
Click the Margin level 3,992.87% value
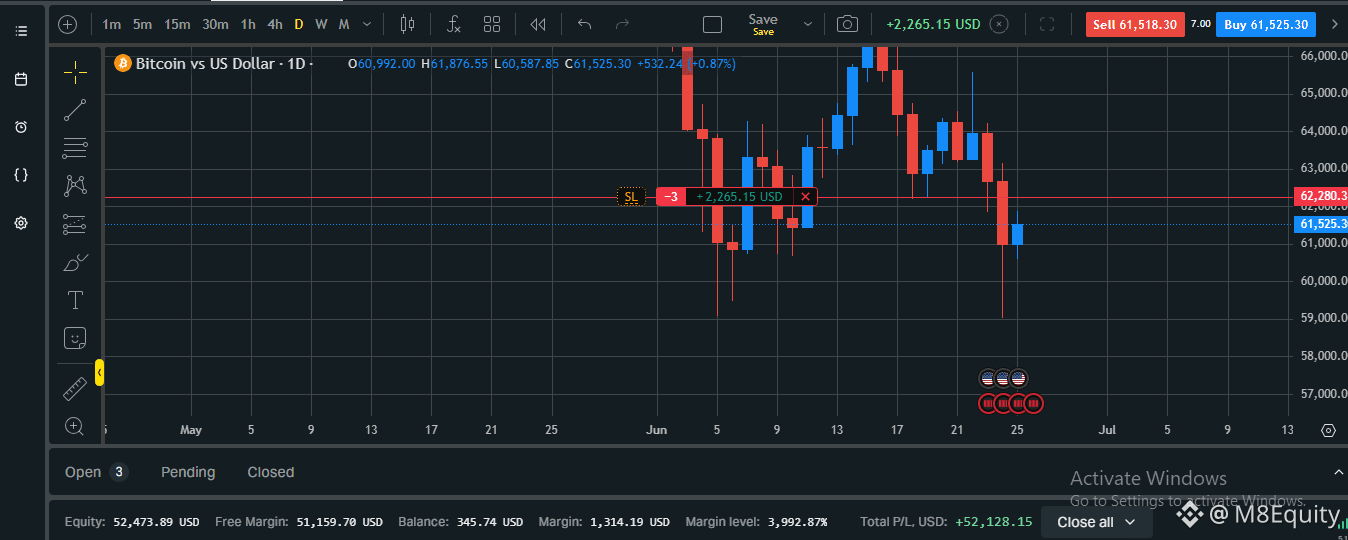[797, 522]
